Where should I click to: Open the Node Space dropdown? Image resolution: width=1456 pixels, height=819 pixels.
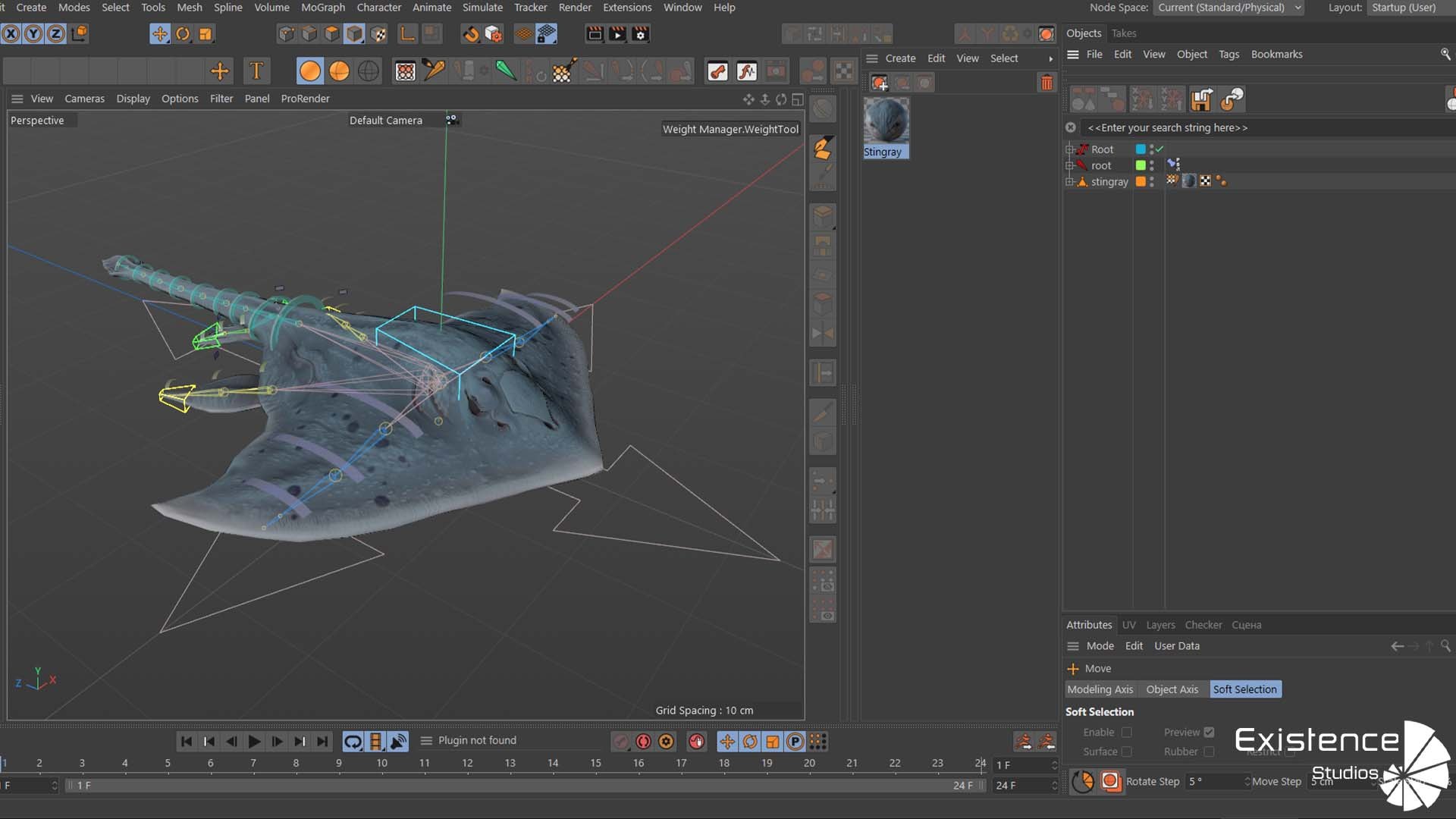pyautogui.click(x=1228, y=8)
